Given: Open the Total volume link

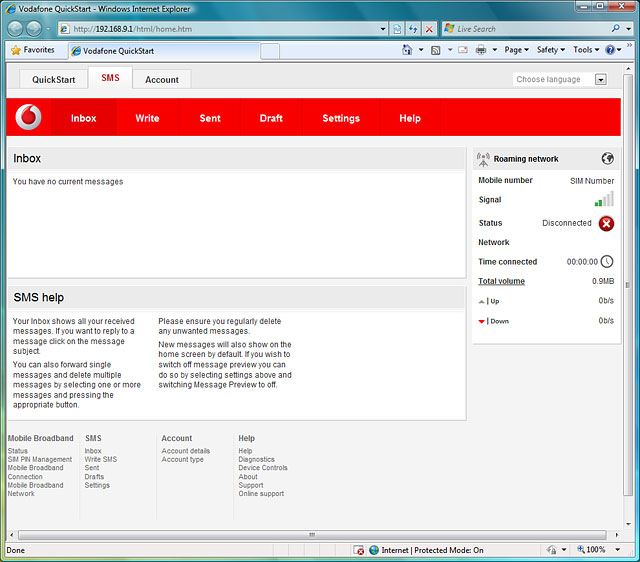Looking at the screenshot, I should (501, 281).
